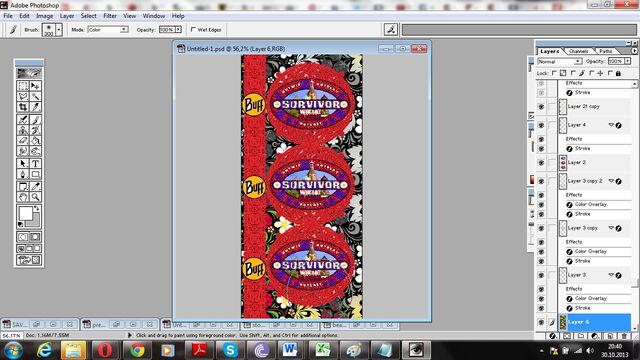Select the Rectangular Marquee tool
The height and width of the screenshot is (360, 640).
pyautogui.click(x=23, y=86)
